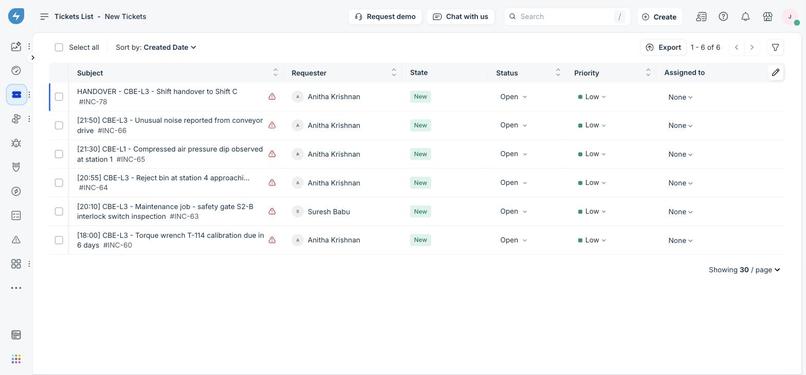Open the hamburger menu beside Tickets List
This screenshot has height=375, width=806.
pos(44,16)
